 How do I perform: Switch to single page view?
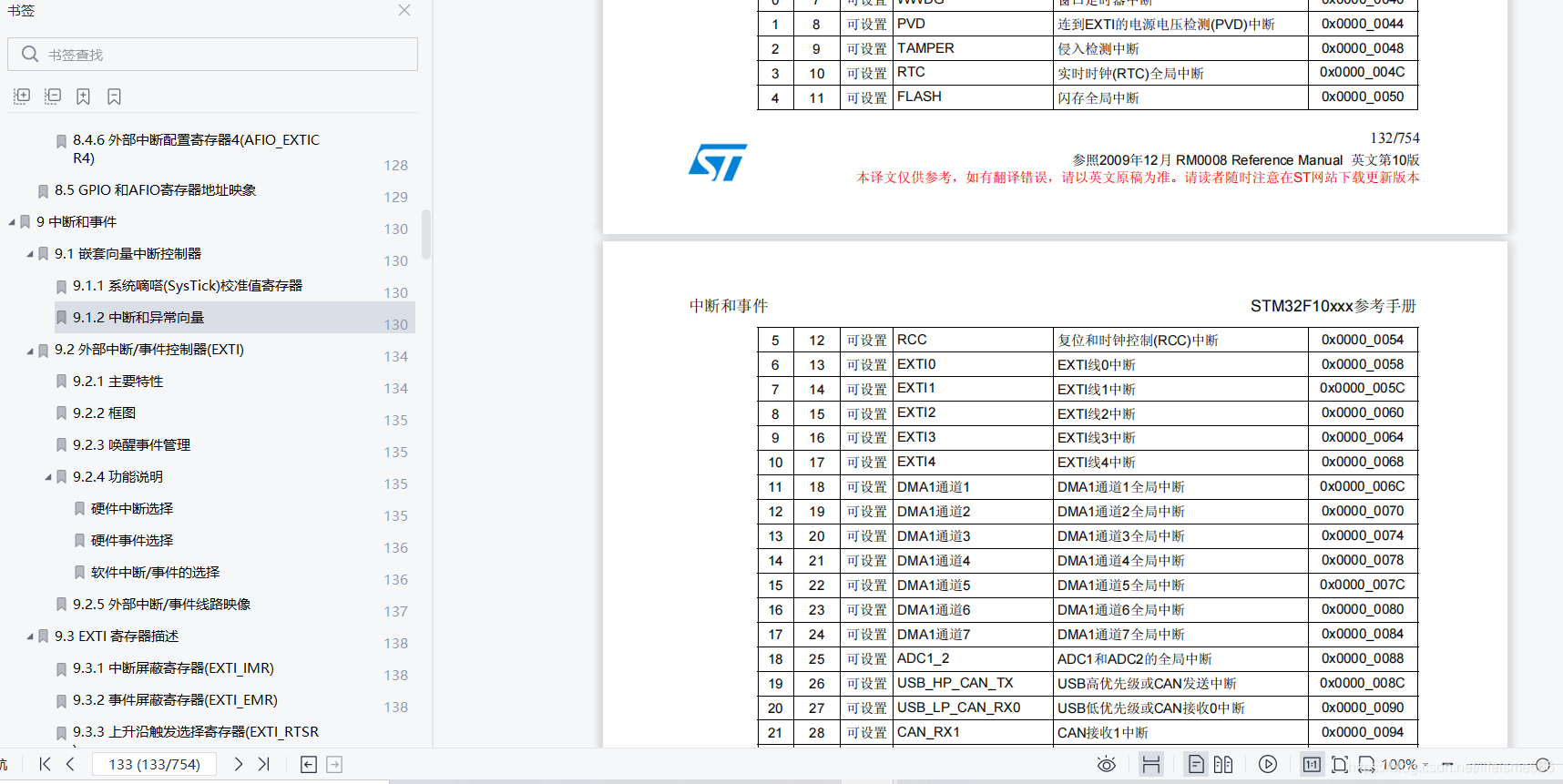pyautogui.click(x=1197, y=764)
